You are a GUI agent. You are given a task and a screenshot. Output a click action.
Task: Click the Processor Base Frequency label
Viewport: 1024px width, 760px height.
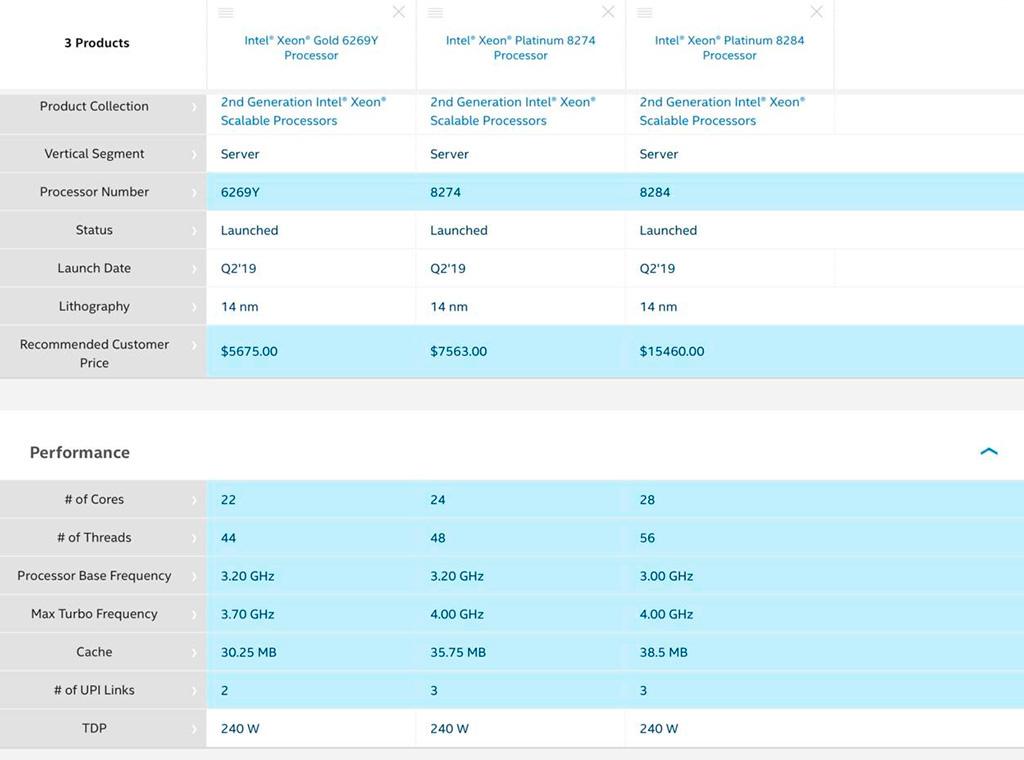(x=94, y=575)
